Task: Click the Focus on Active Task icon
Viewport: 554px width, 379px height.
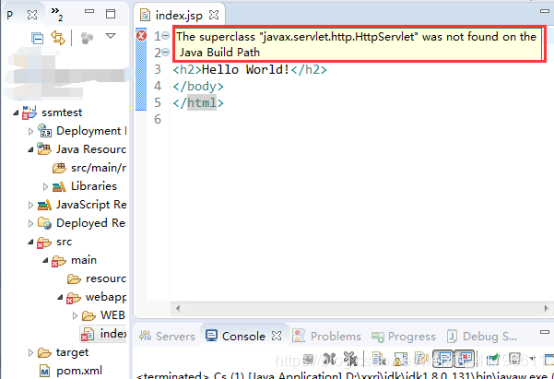Action: click(x=87, y=38)
